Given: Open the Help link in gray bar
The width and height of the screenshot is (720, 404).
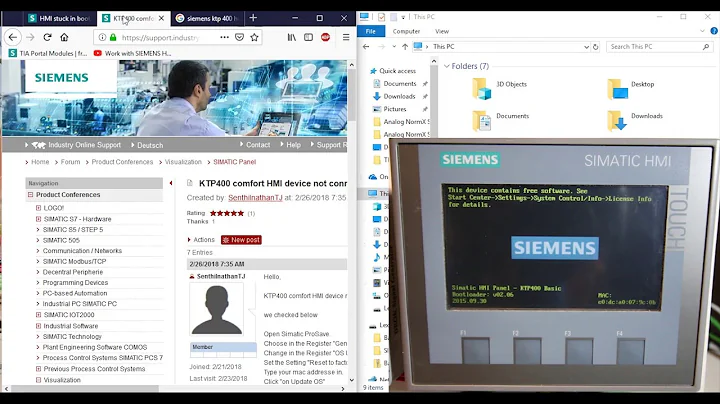Looking at the screenshot, I should (x=293, y=145).
